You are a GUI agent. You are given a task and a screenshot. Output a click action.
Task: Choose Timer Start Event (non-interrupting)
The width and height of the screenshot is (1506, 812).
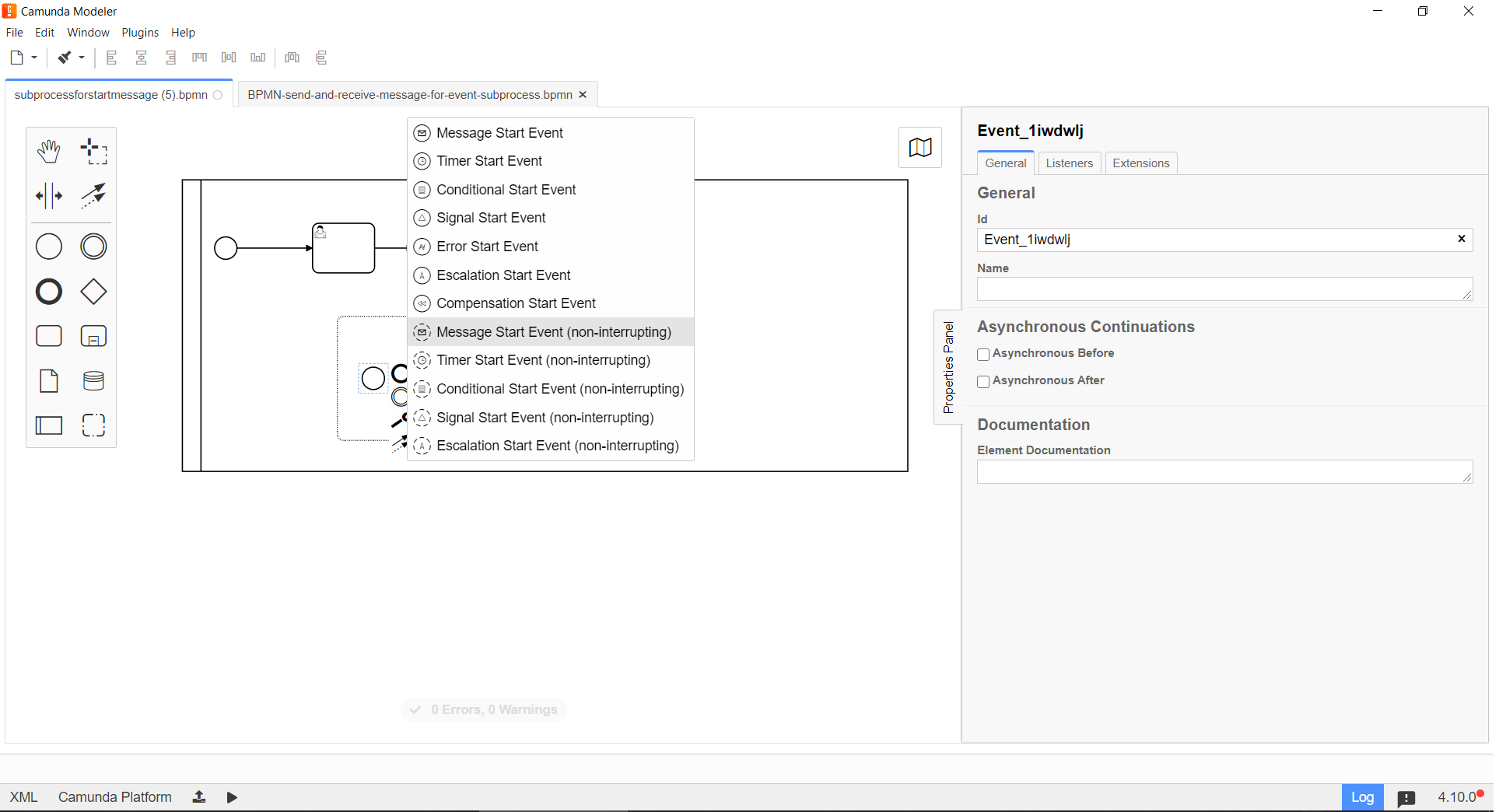pos(551,360)
